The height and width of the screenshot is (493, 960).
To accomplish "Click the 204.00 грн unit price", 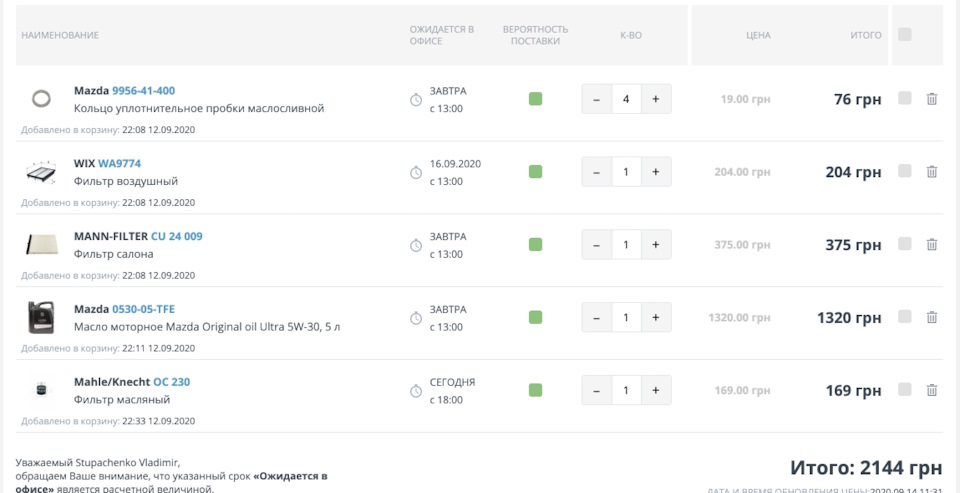I will (x=742, y=172).
